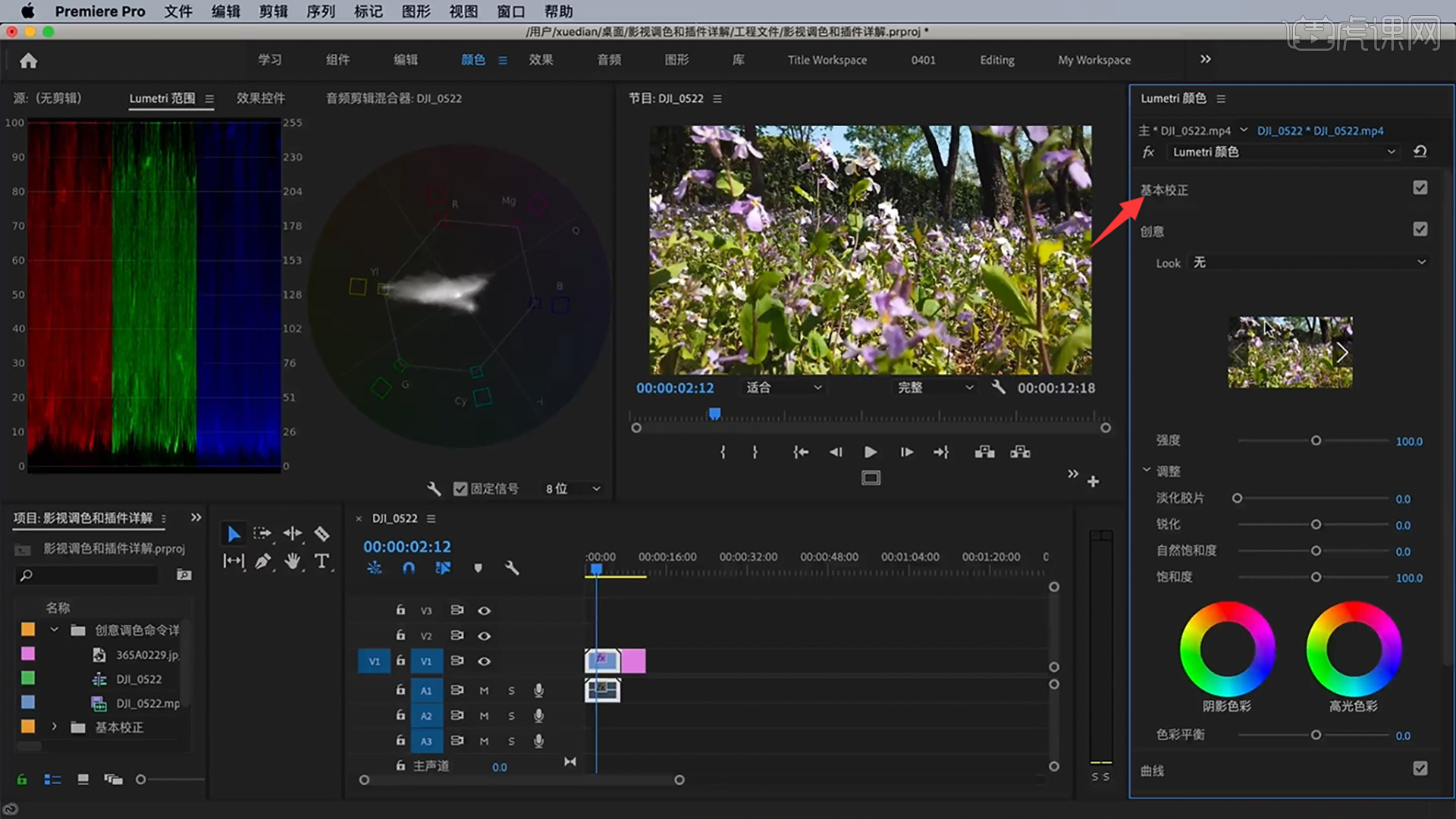1456x819 pixels.
Task: Hide the V1 track output eye
Action: point(484,661)
